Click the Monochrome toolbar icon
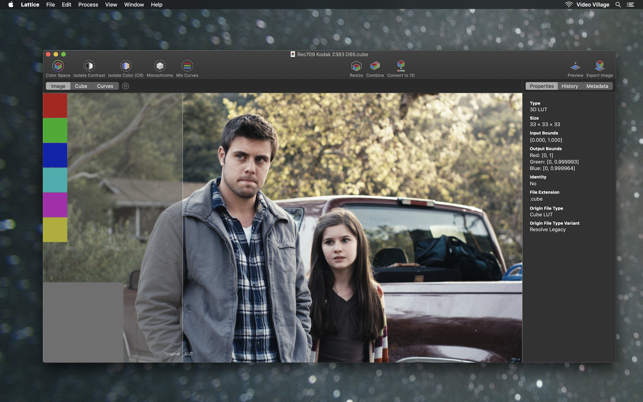This screenshot has height=402, width=643. click(160, 66)
